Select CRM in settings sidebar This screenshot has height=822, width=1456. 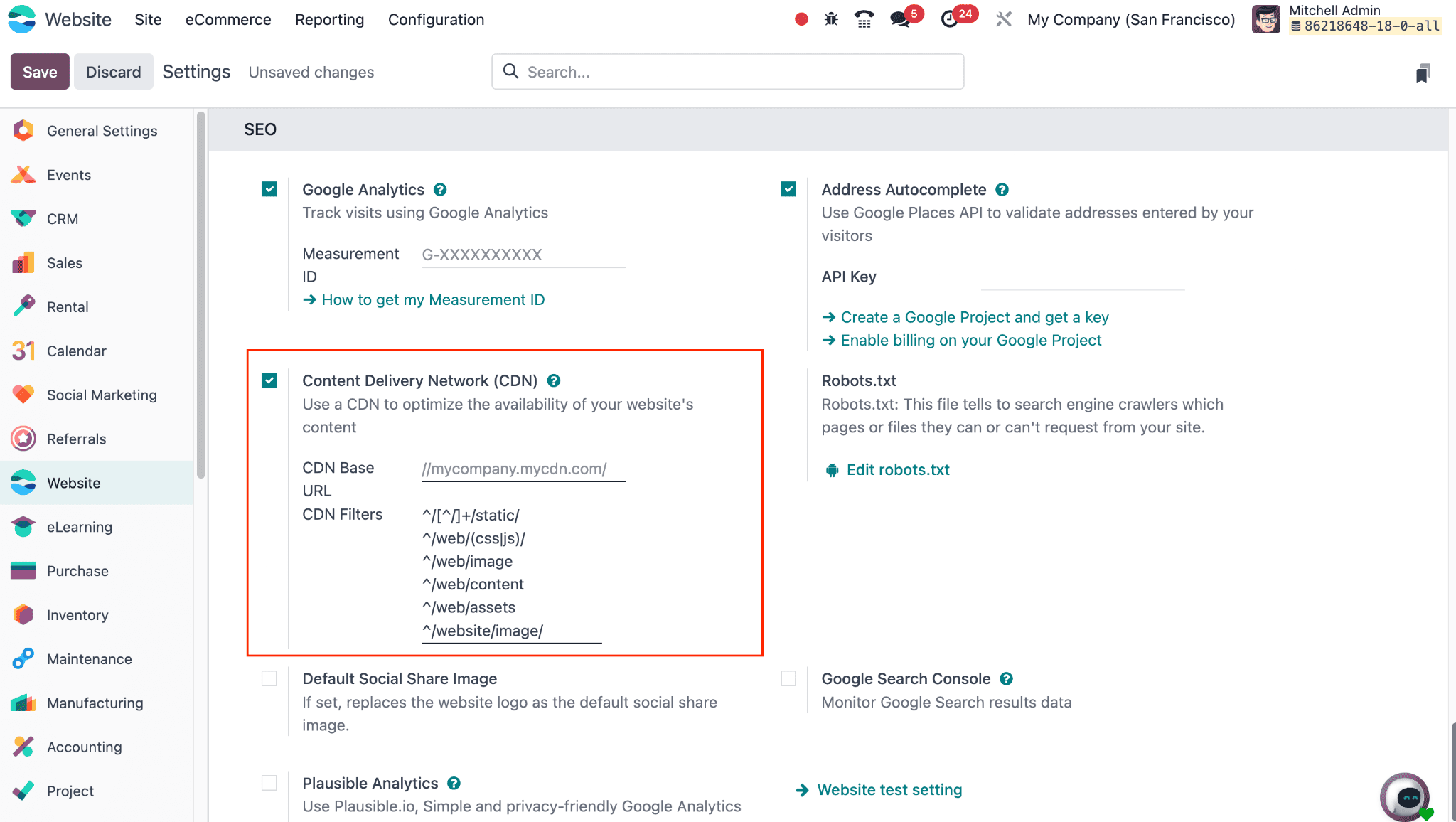coord(63,219)
